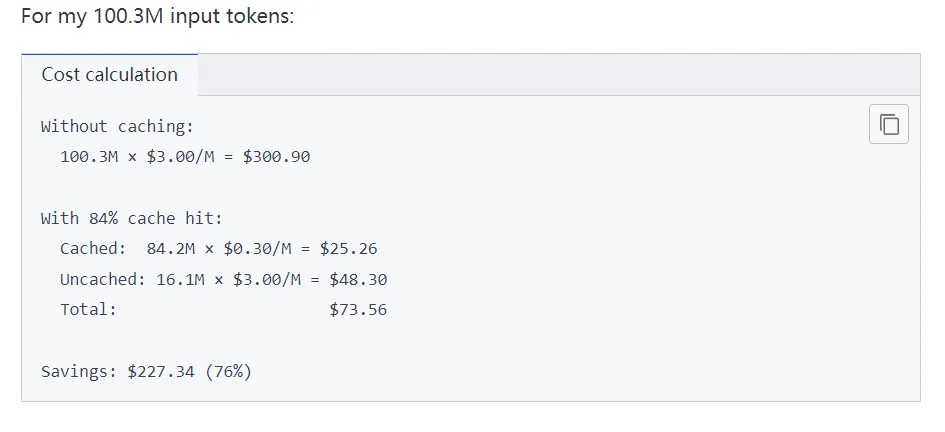Click the 'Without caching:' line

click(x=117, y=126)
